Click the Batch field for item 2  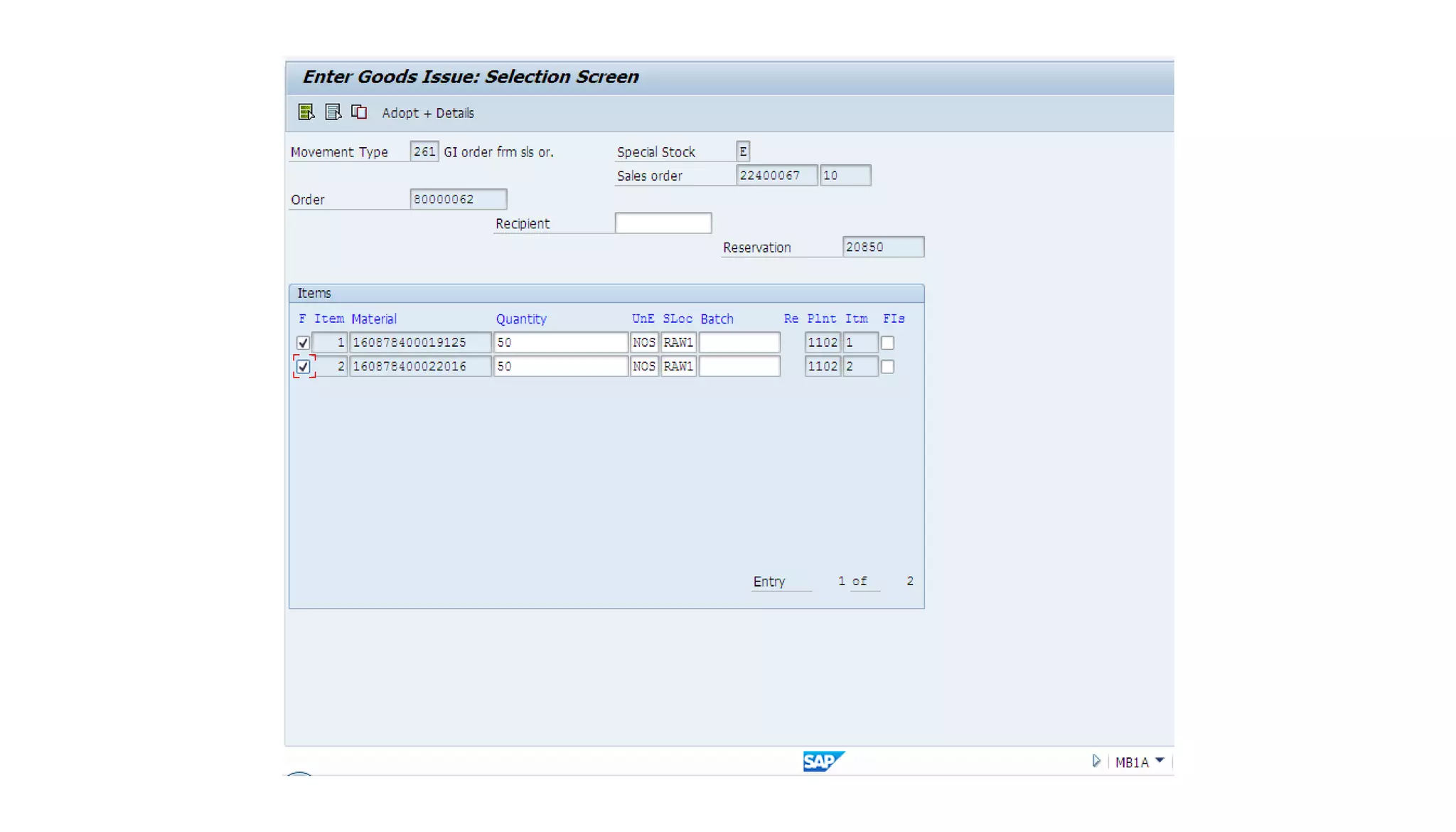[739, 367]
